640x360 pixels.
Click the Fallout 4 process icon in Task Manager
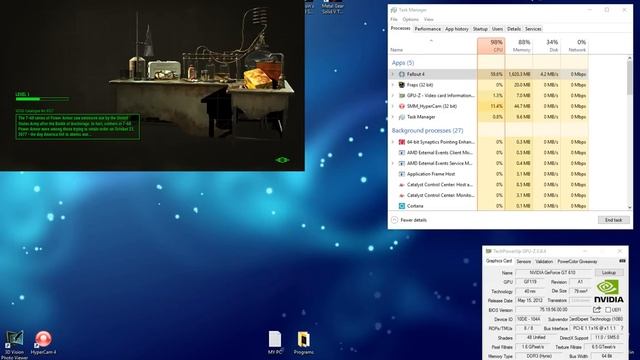[x=402, y=74]
